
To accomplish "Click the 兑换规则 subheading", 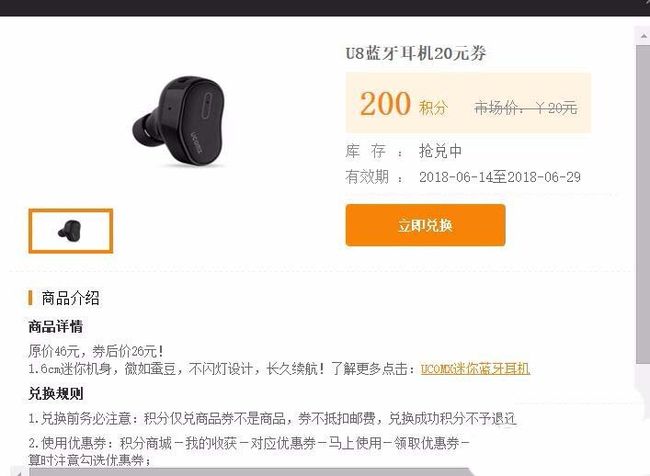I will point(56,393).
